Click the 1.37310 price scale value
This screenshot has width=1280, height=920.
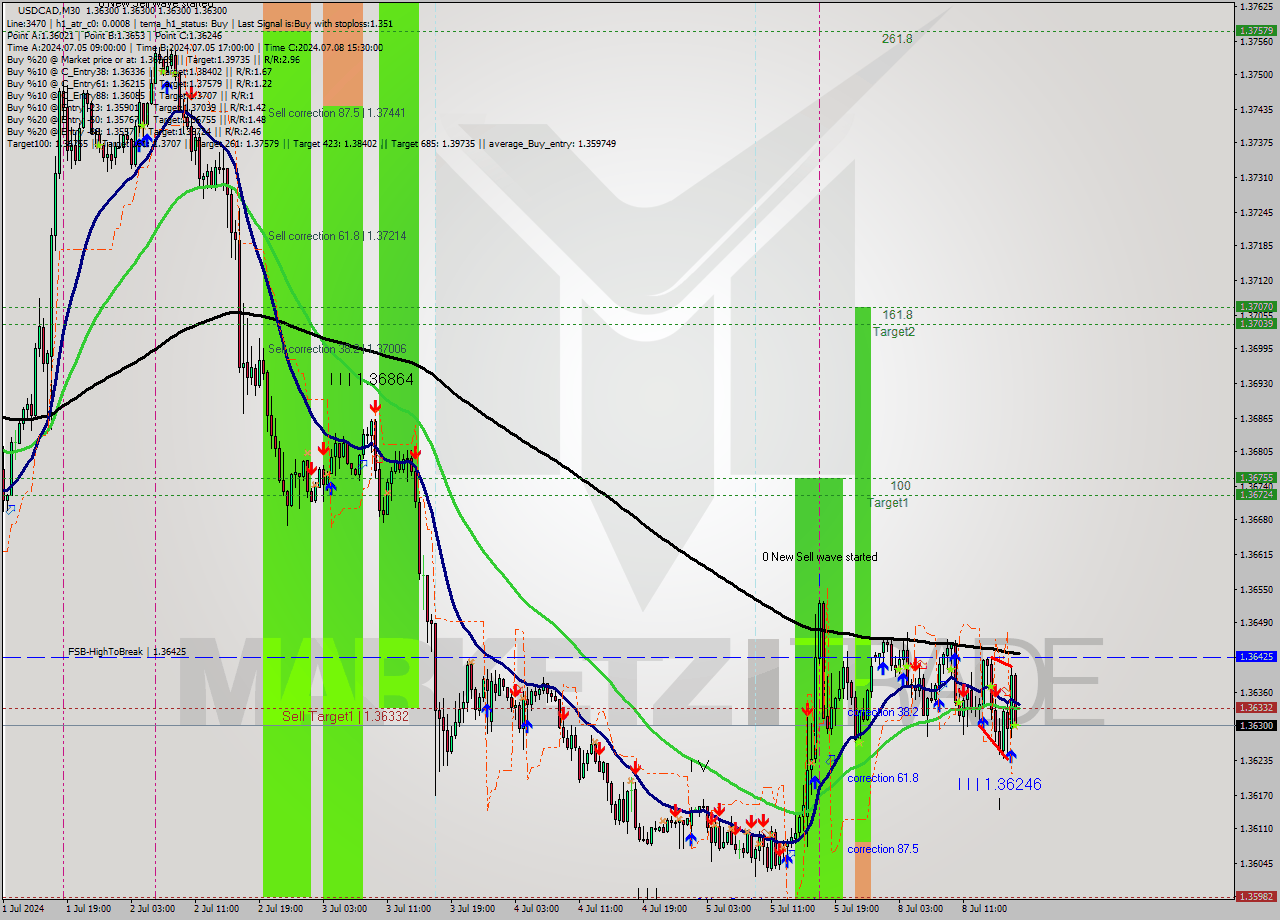[1256, 178]
